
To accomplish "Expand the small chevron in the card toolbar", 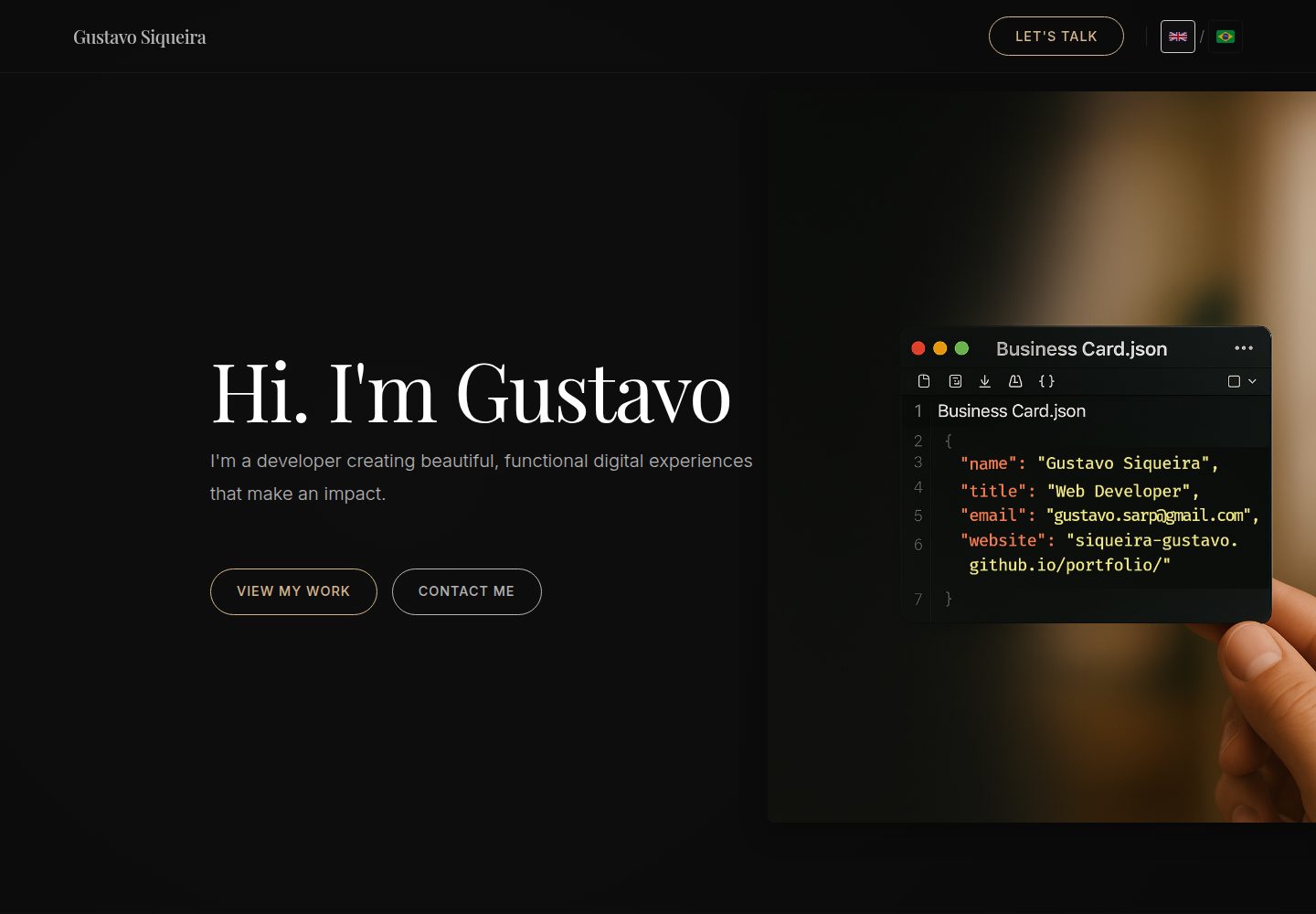I will [1252, 381].
